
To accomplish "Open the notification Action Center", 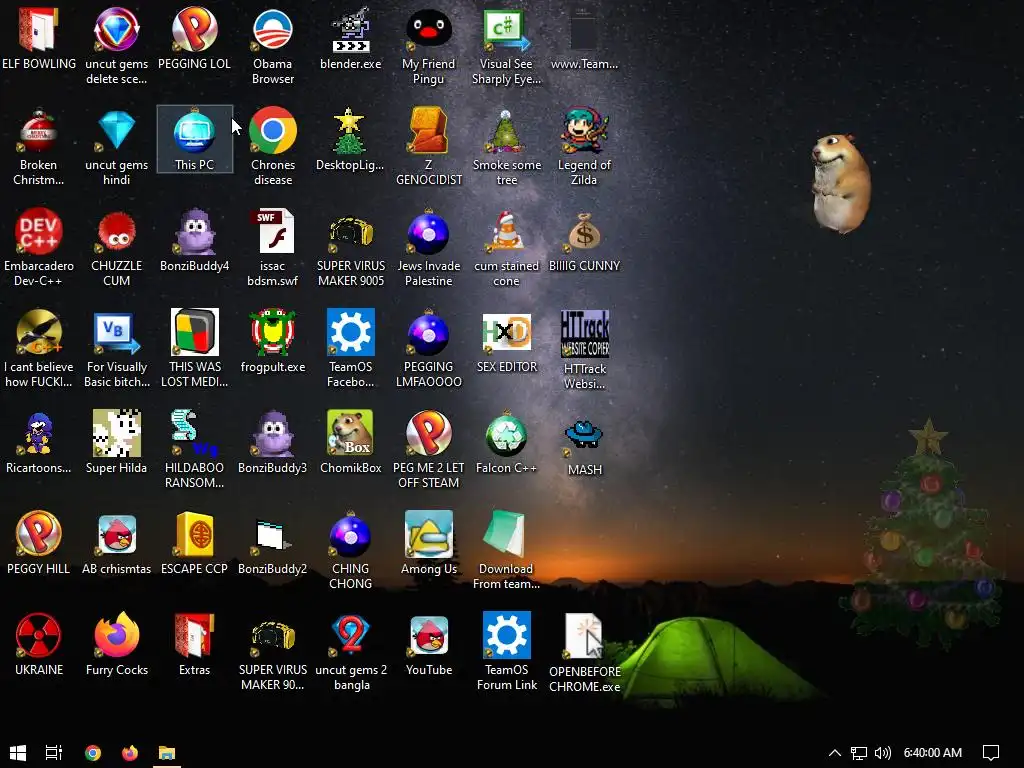I will [x=991, y=753].
